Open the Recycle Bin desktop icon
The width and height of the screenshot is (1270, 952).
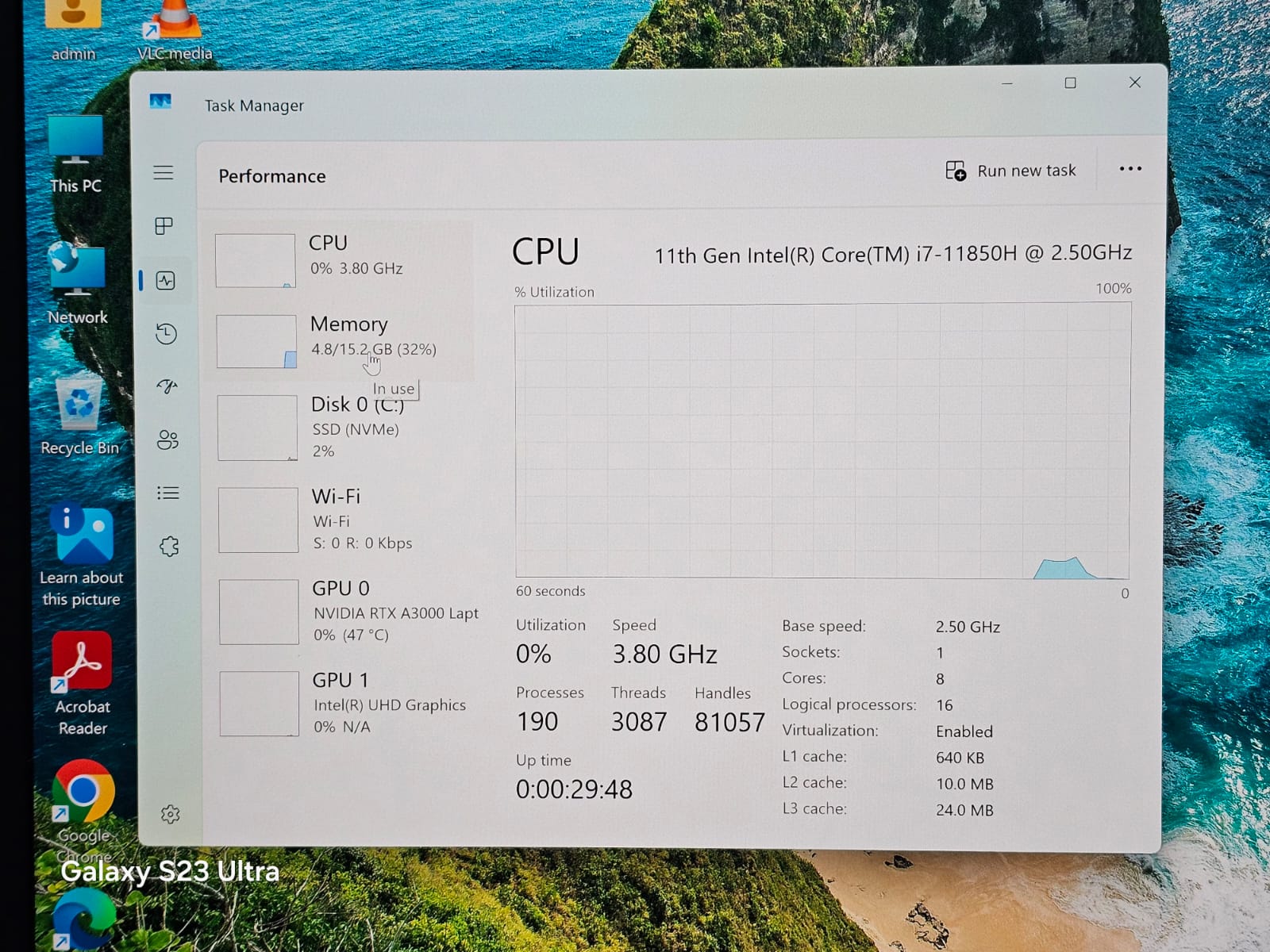(79, 416)
